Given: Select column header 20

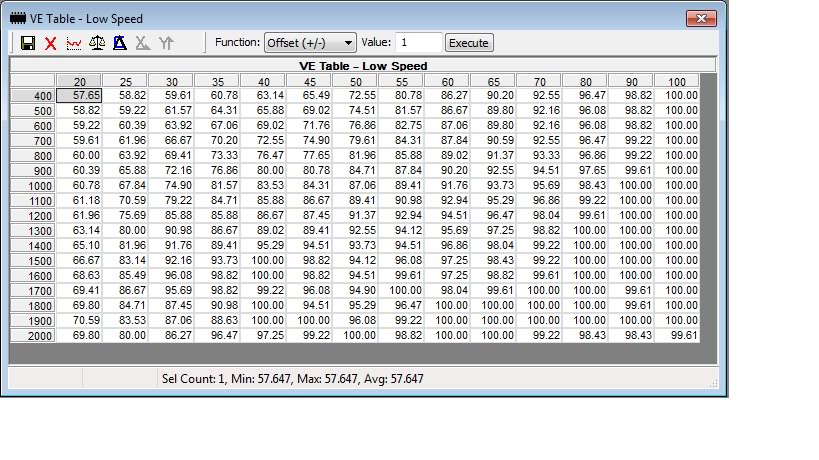Looking at the screenshot, I should point(79,81).
